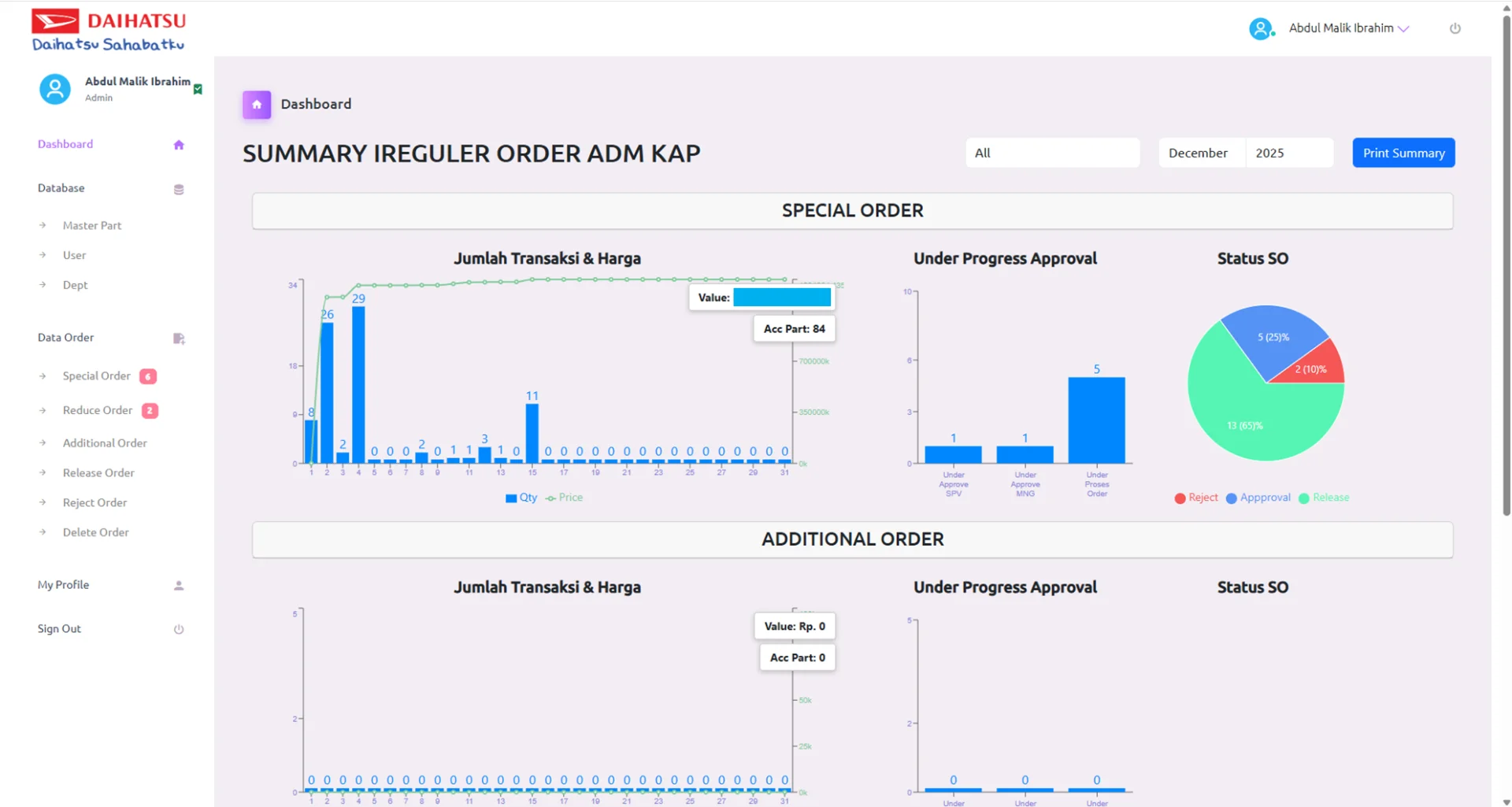Screen dimensions: 1512x807
Task: Toggle the Reject legend in Status SO pie
Action: click(x=1196, y=498)
